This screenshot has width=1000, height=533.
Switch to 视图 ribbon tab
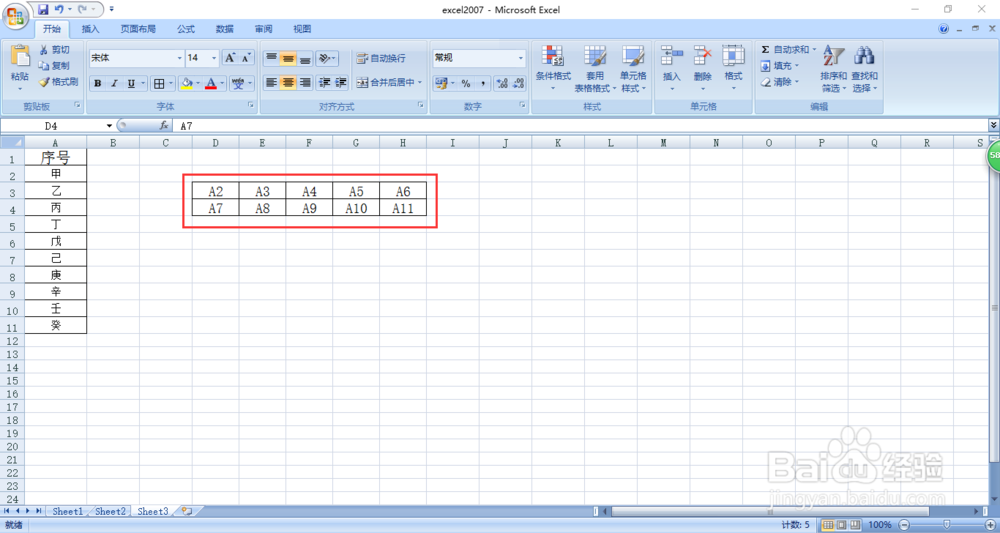click(302, 29)
